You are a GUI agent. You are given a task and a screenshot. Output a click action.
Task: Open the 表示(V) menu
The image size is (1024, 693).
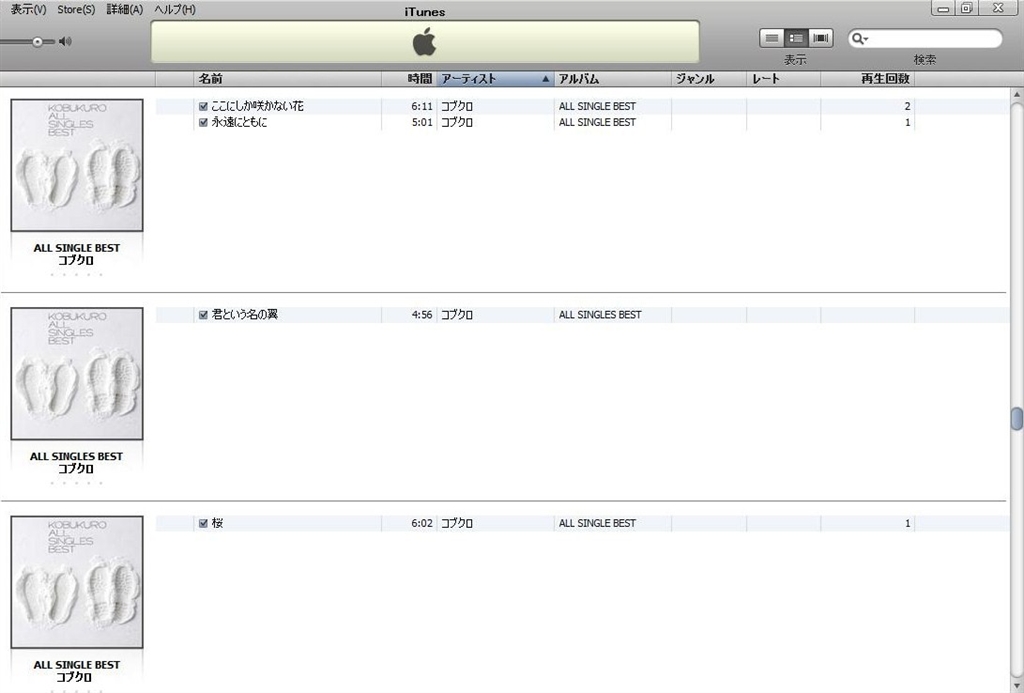click(x=28, y=9)
